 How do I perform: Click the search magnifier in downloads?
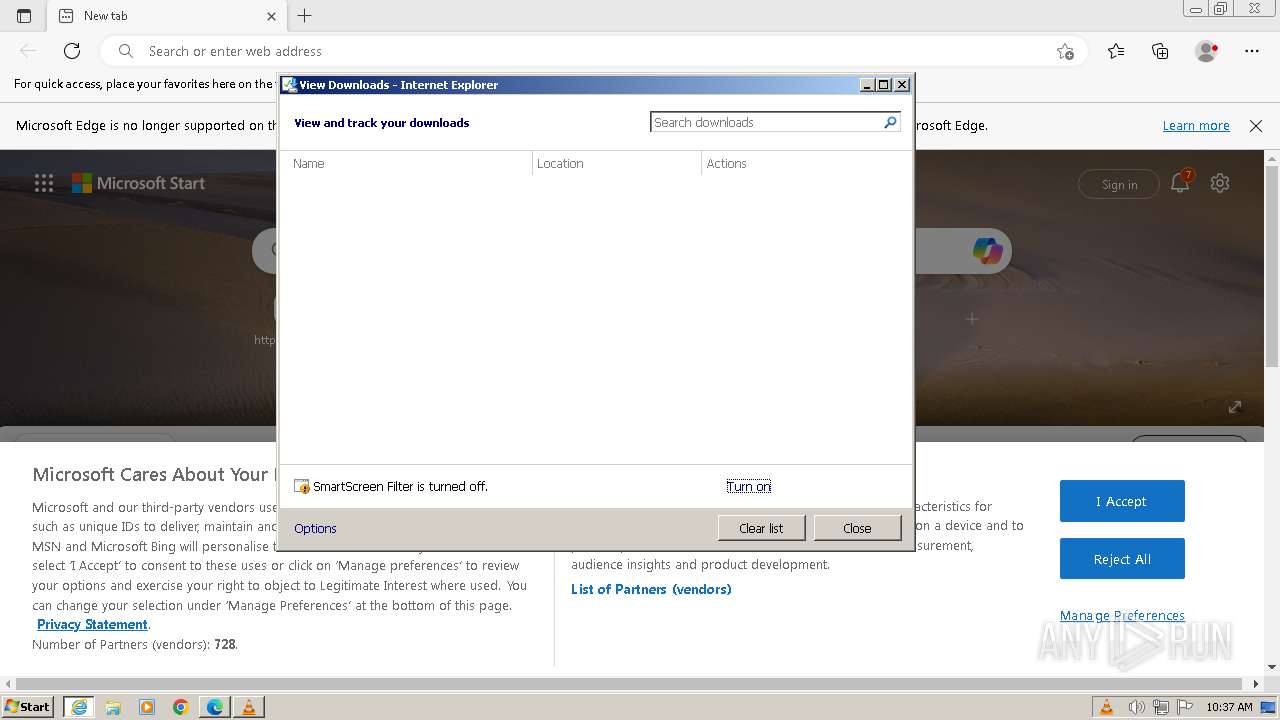click(x=890, y=122)
